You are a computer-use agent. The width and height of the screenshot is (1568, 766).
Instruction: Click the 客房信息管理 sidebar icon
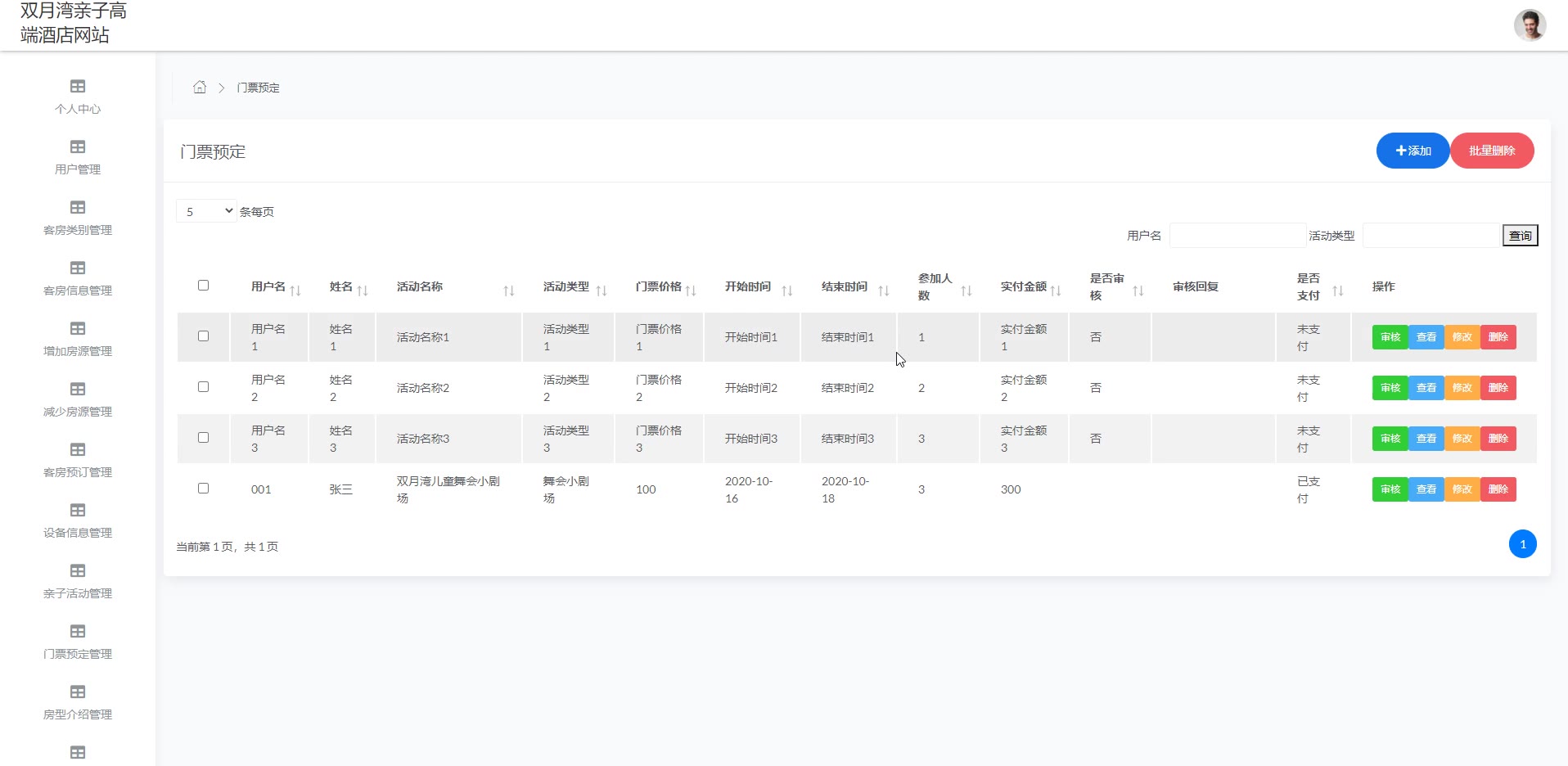(78, 268)
